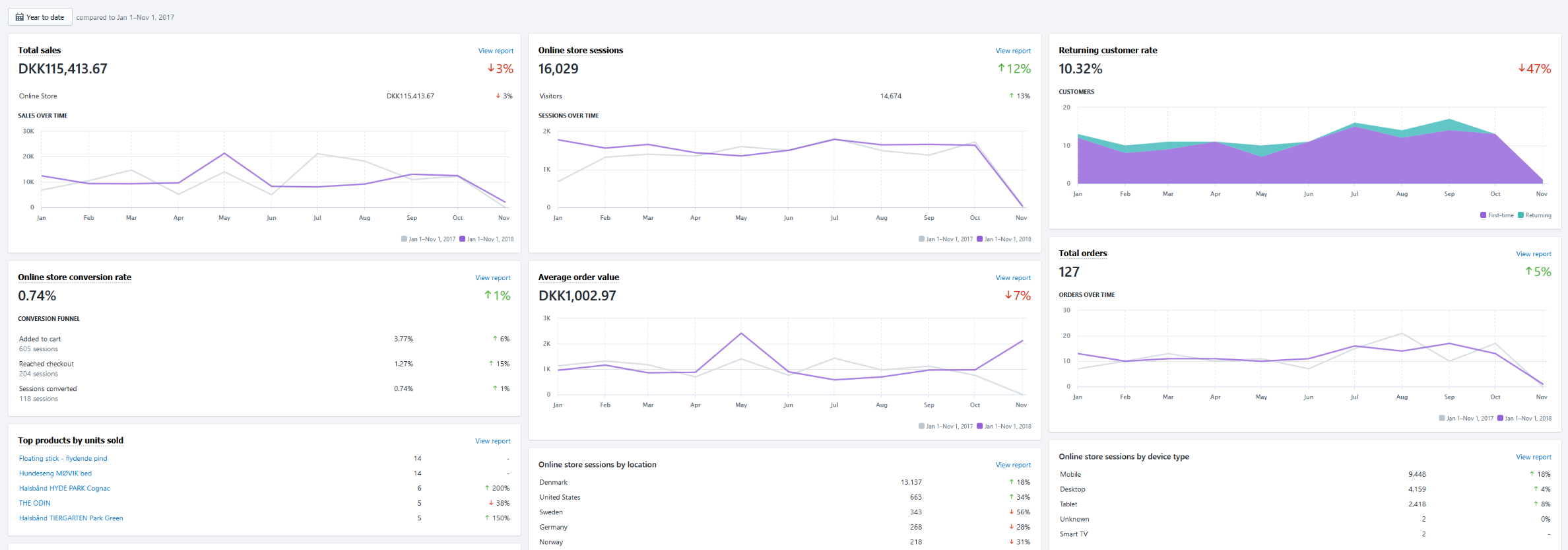Open View report for Total sales
This screenshot has width=1568, height=550.
[495, 51]
